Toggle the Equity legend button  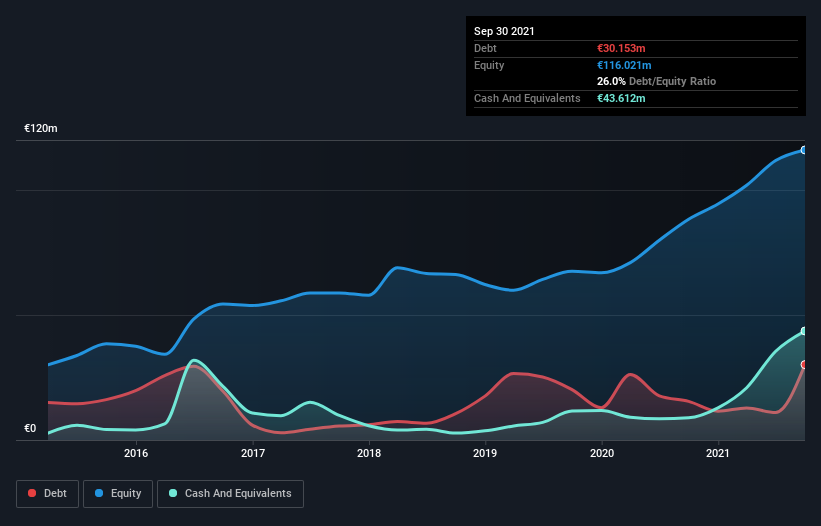point(118,494)
